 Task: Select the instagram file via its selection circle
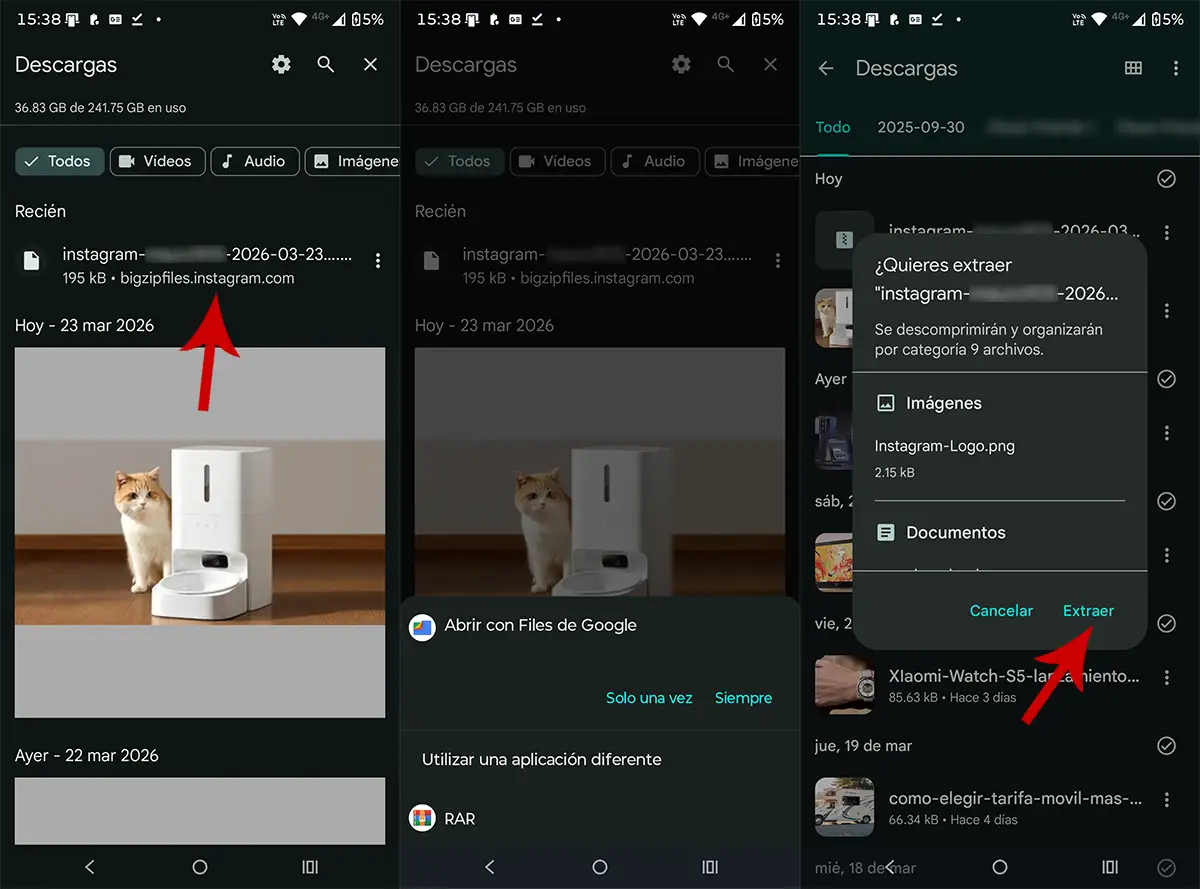click(x=1166, y=178)
